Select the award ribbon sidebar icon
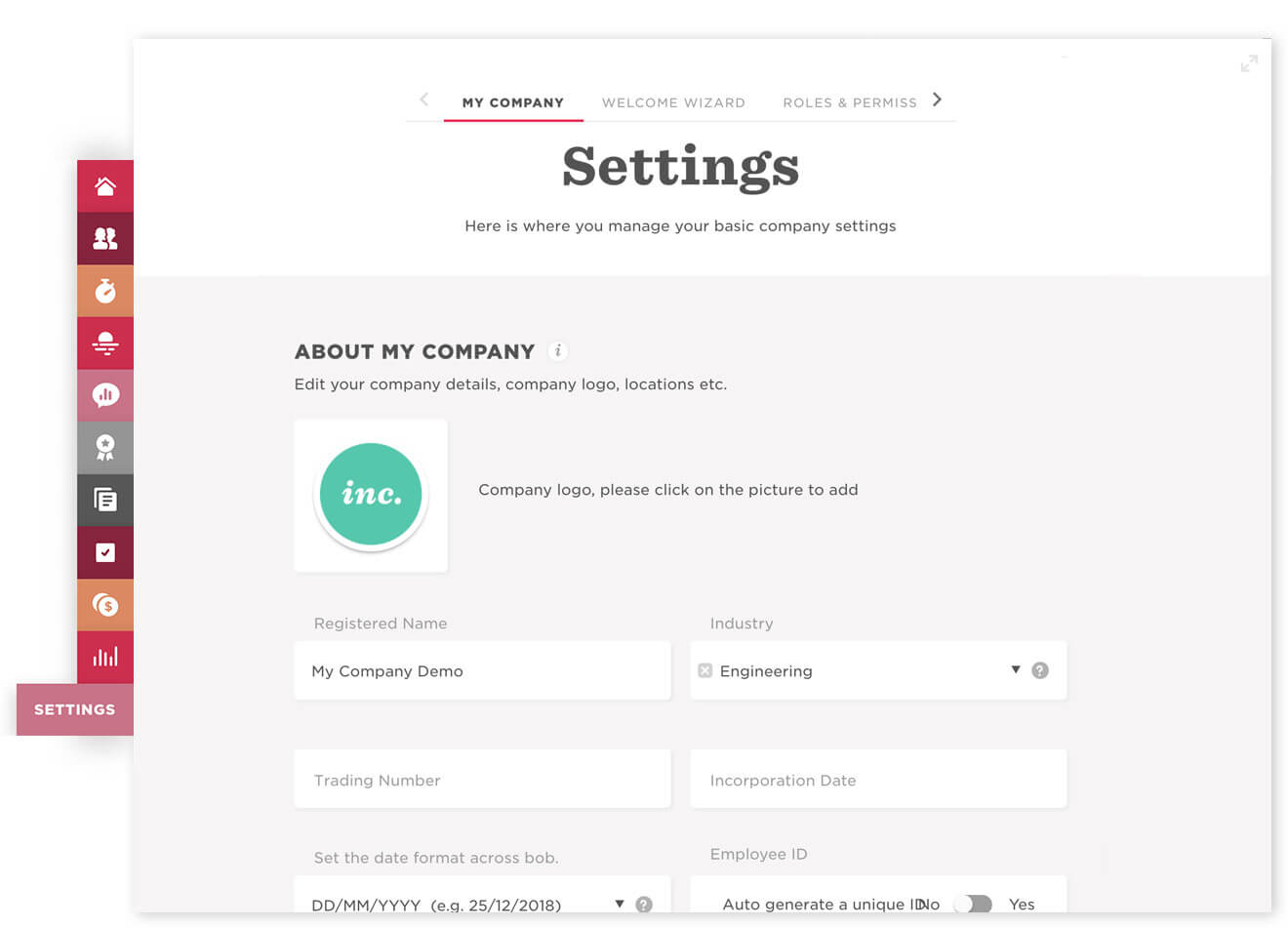 pos(105,448)
